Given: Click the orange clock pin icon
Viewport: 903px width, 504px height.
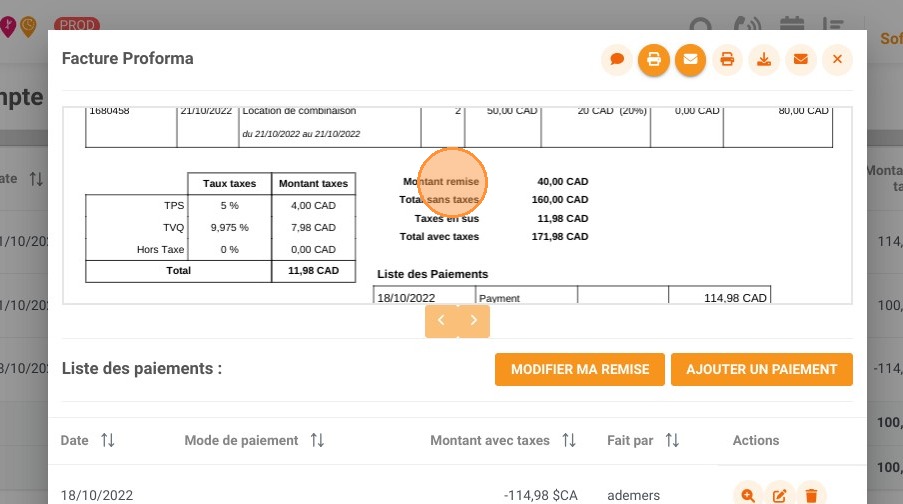Looking at the screenshot, I should pos(28,26).
